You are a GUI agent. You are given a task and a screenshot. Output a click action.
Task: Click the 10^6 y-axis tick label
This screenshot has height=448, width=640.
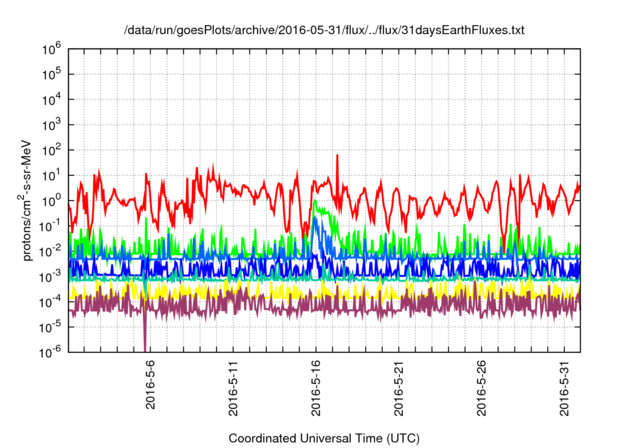(51, 49)
